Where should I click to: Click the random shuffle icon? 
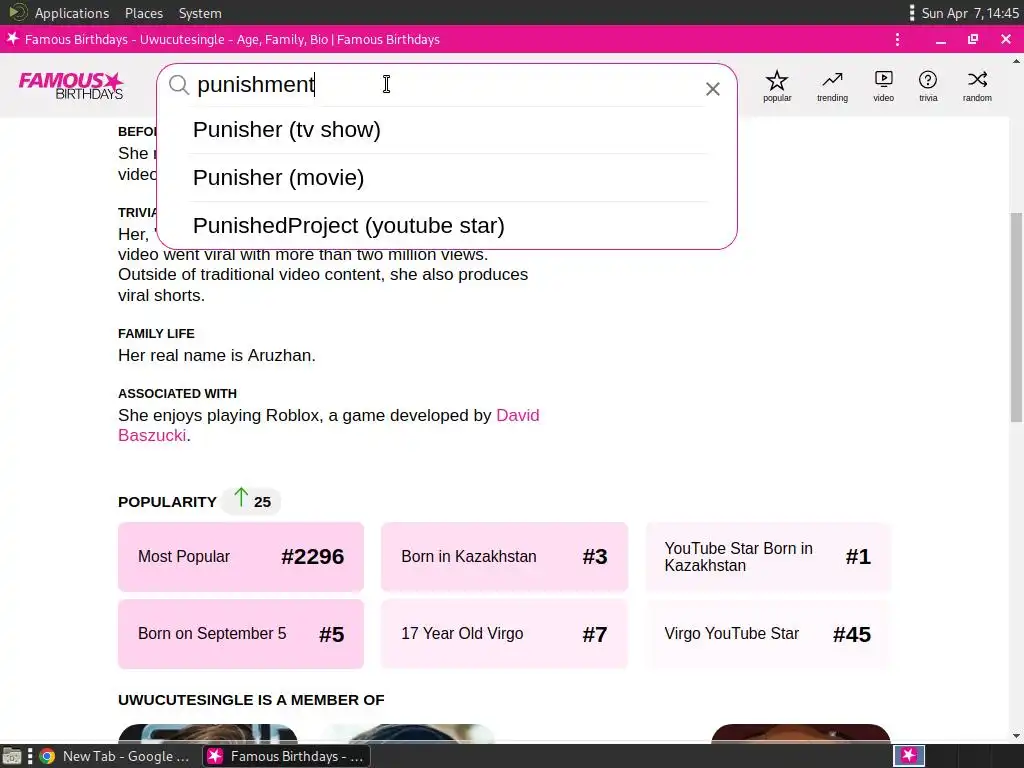(977, 86)
